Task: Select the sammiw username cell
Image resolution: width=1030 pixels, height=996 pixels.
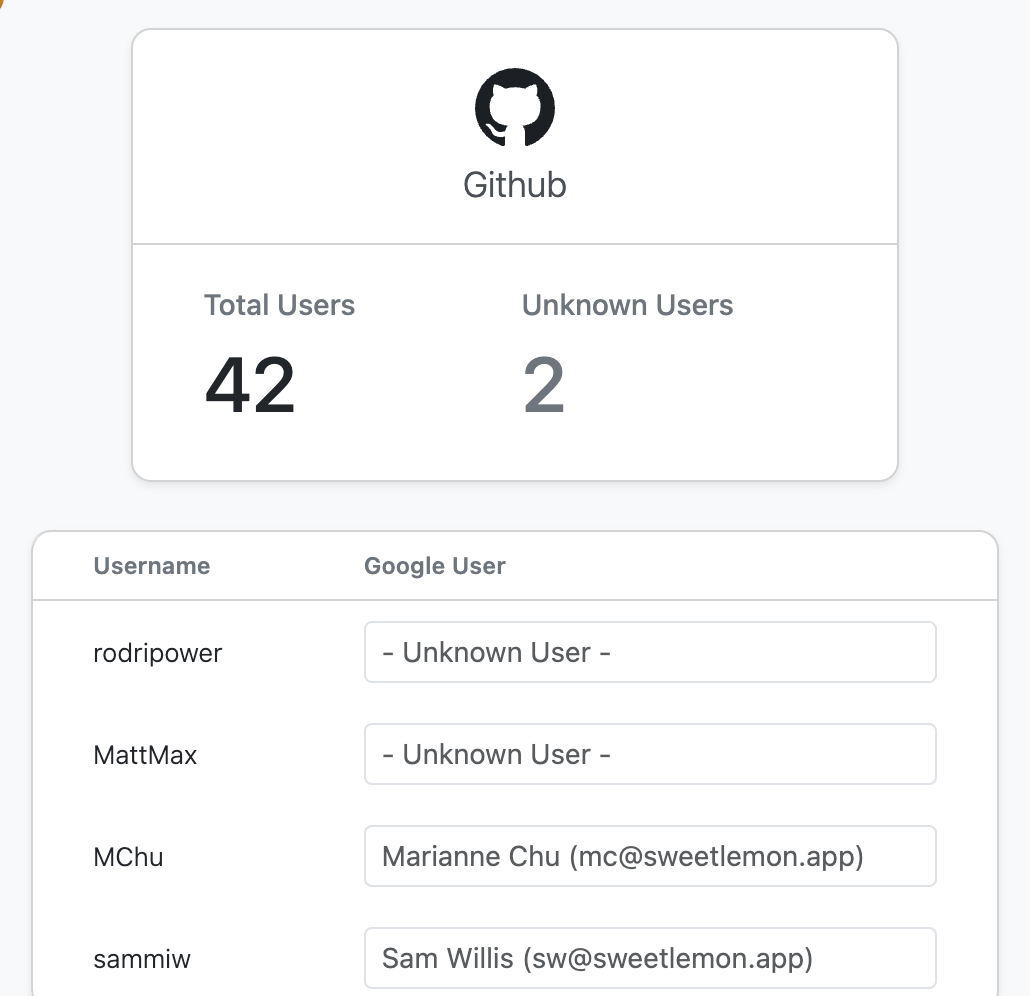Action: [142, 959]
